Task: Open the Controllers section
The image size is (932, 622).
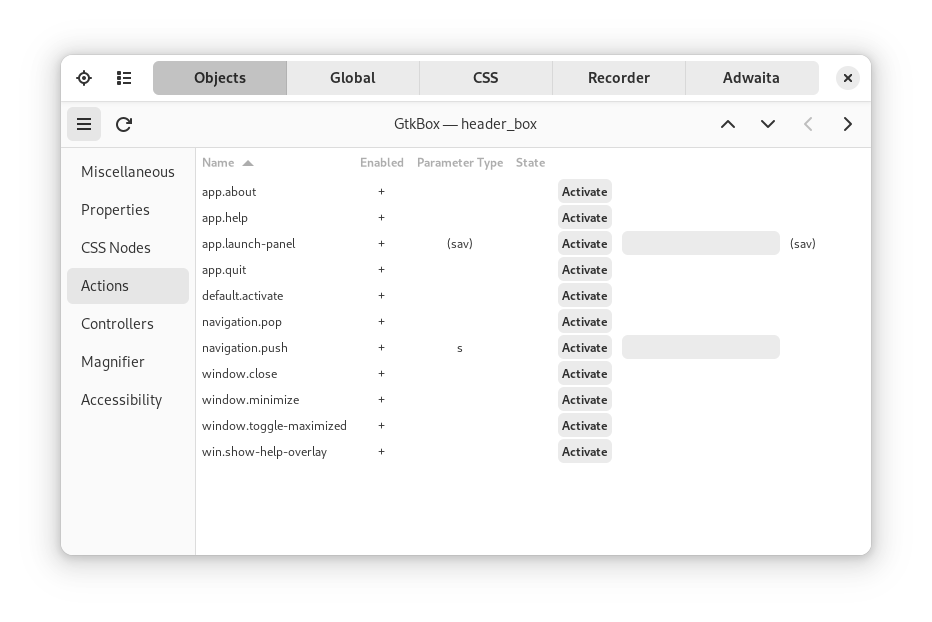Action: tap(117, 324)
